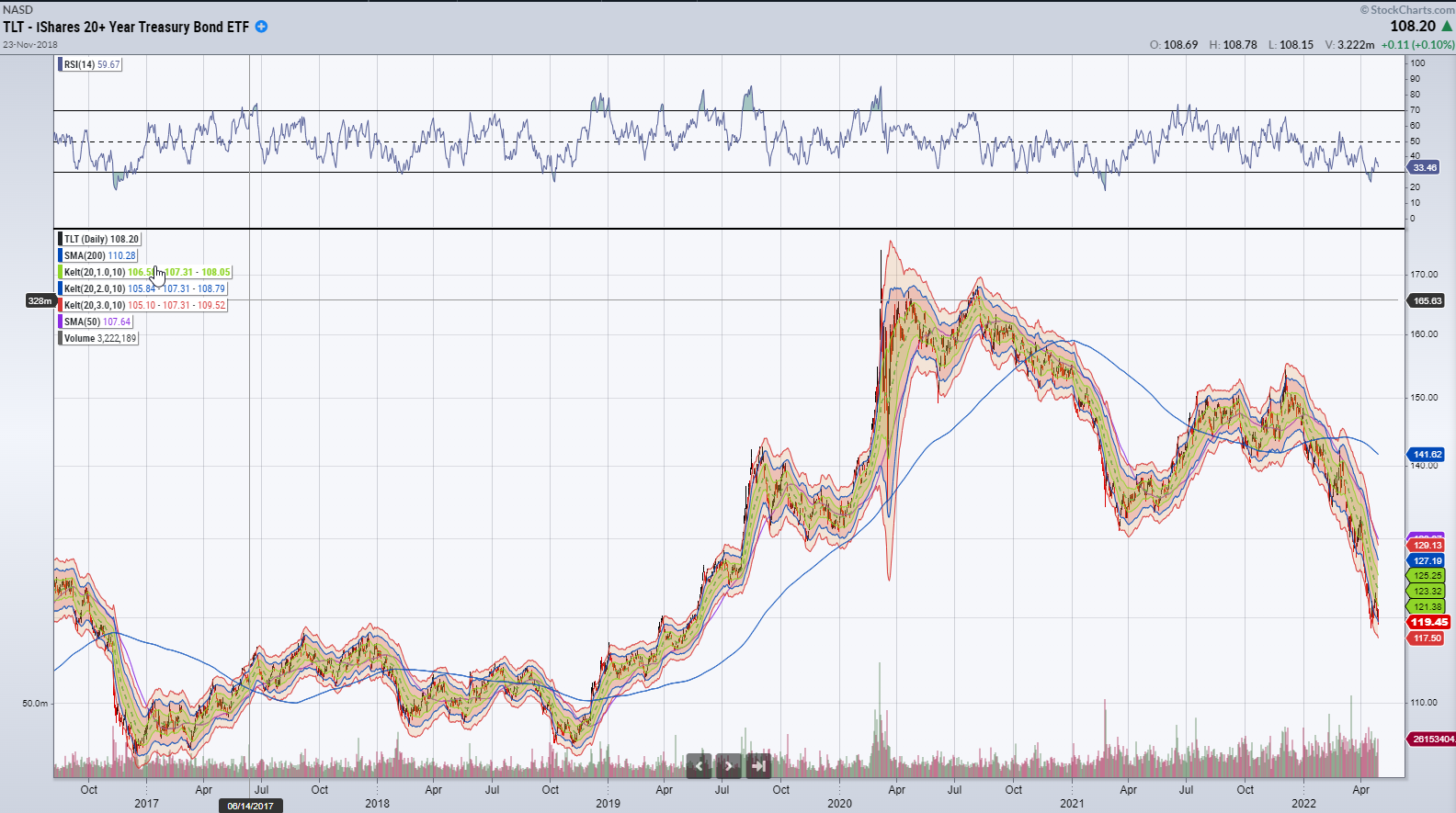
Task: Click the blue plus icon beside the TLT title
Action: 261,27
